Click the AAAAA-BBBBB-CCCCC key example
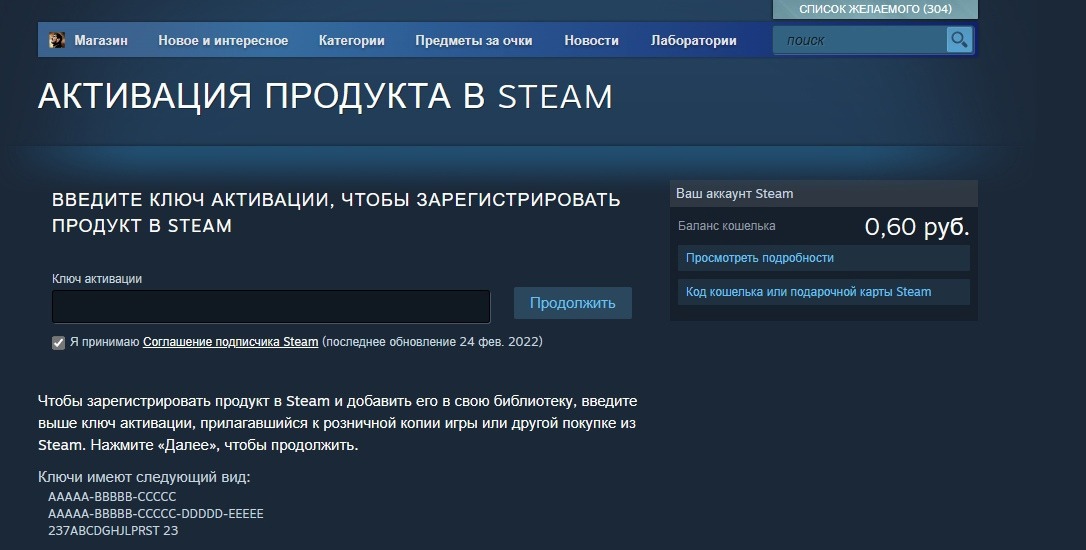 pos(112,497)
